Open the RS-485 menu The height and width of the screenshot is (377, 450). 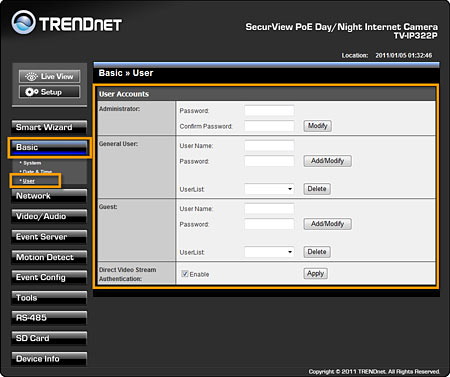[x=49, y=318]
